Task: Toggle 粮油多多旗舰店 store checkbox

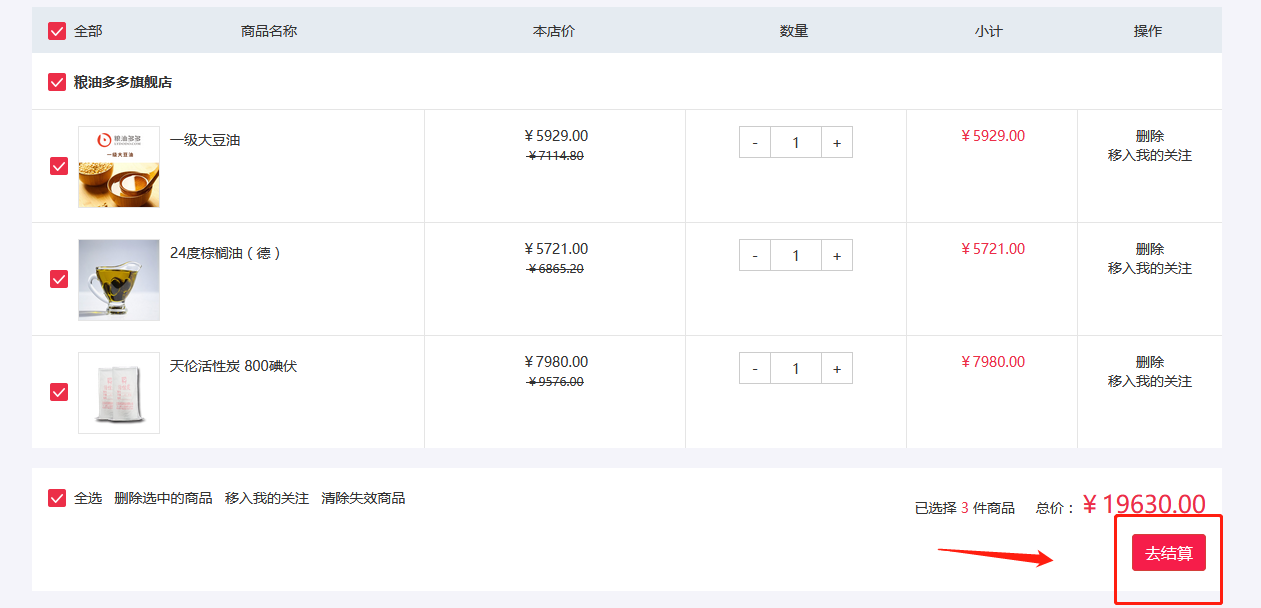Action: (x=57, y=82)
